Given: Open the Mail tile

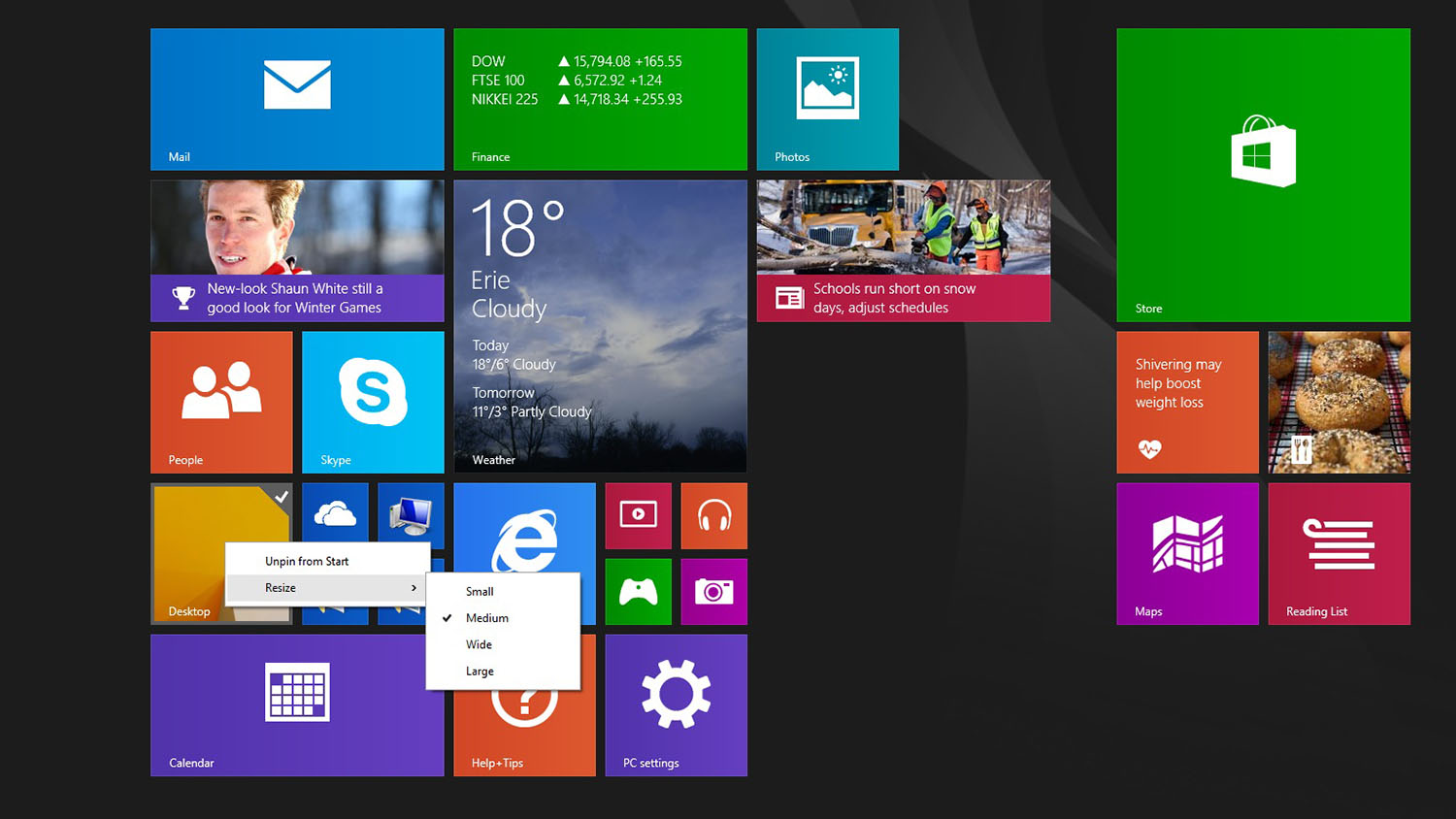Looking at the screenshot, I should click(x=297, y=99).
